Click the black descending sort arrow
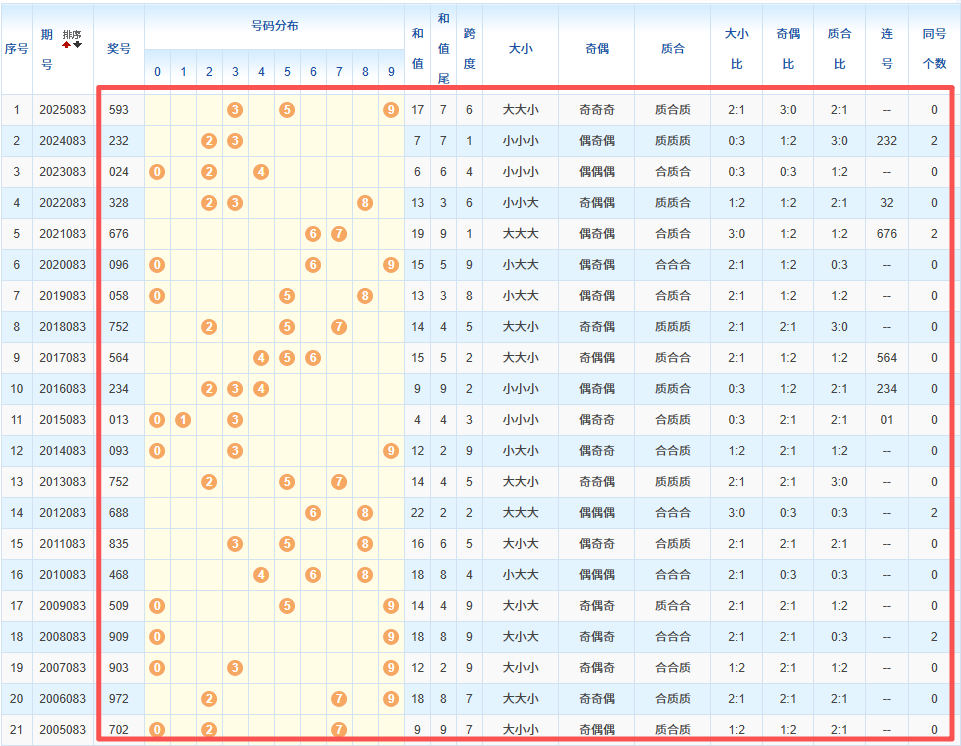 click(x=78, y=44)
